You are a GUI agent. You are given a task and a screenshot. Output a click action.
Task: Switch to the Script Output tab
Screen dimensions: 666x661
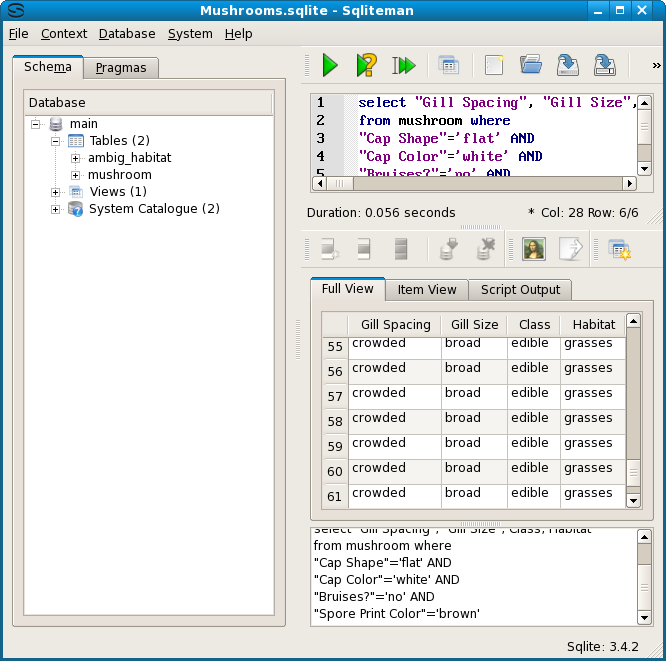click(x=520, y=290)
